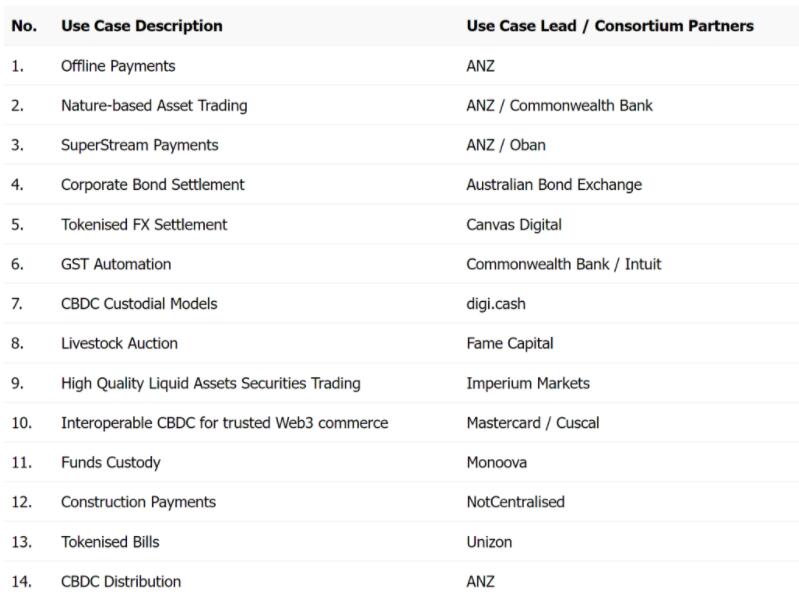This screenshot has width=799, height=603.
Task: Click 'Imperium Markets' partner name
Action: pyautogui.click(x=528, y=383)
